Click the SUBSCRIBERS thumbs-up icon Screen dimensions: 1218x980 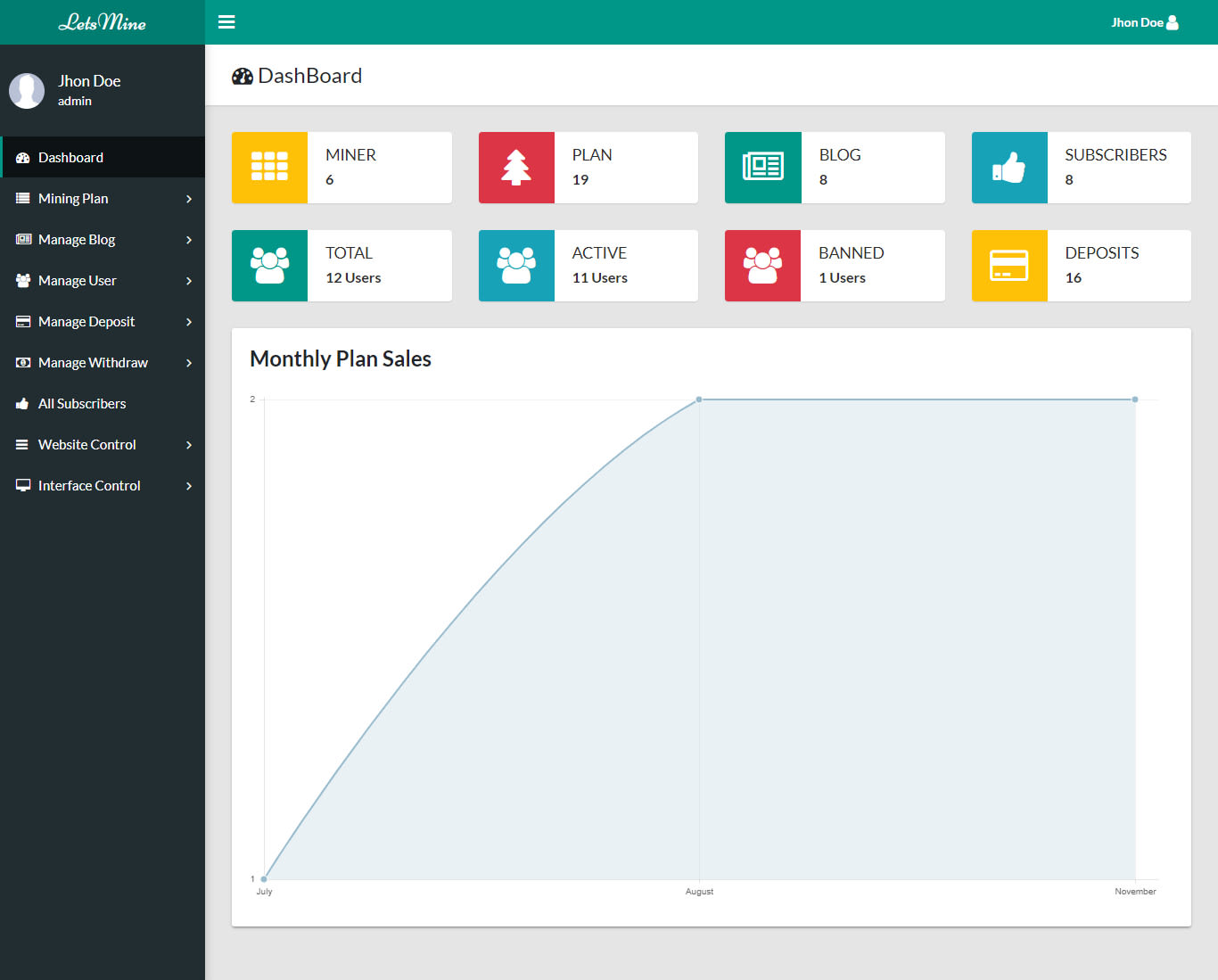pyautogui.click(x=1009, y=168)
